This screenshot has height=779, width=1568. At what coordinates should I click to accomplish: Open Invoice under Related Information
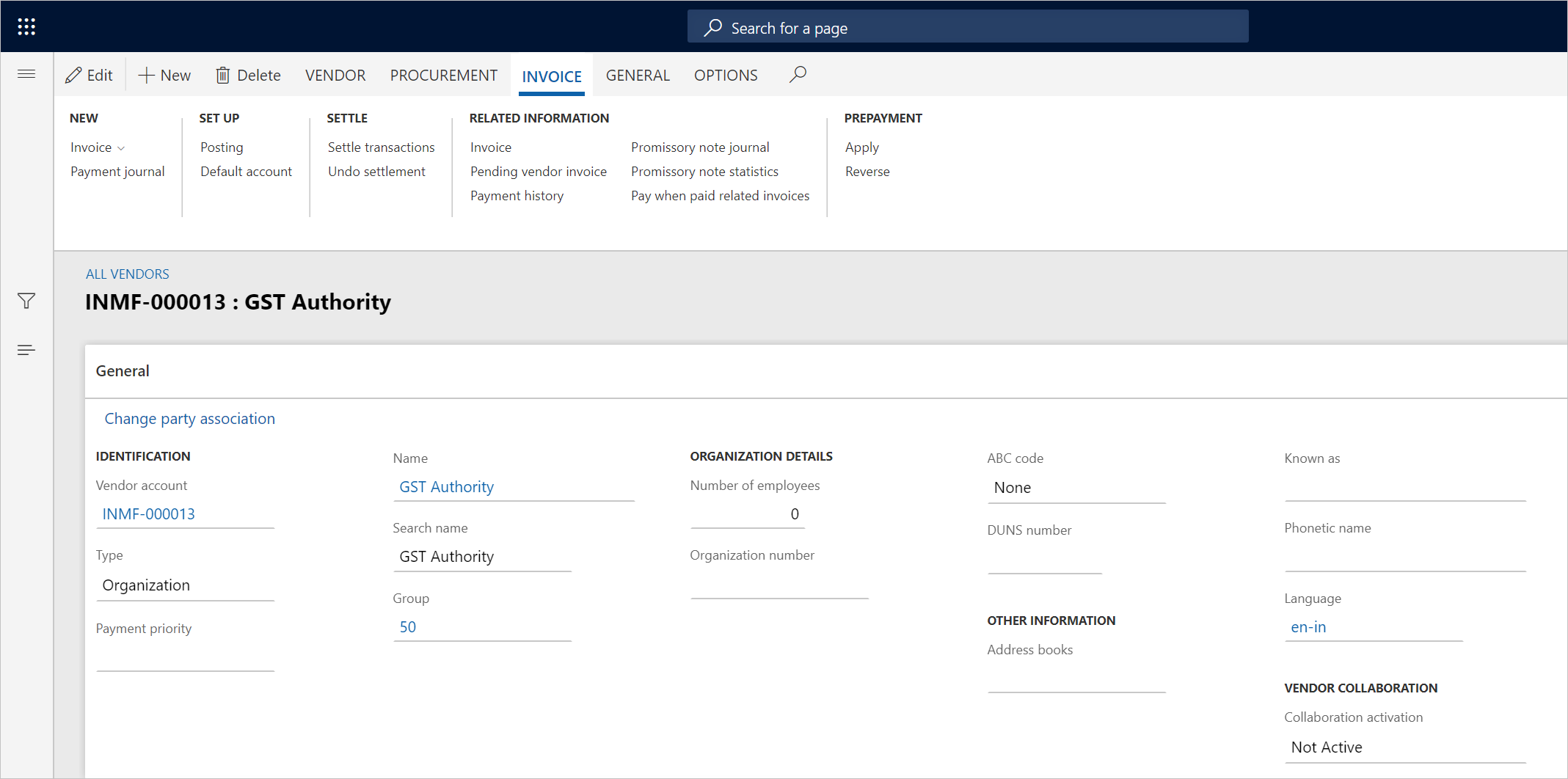[491, 147]
